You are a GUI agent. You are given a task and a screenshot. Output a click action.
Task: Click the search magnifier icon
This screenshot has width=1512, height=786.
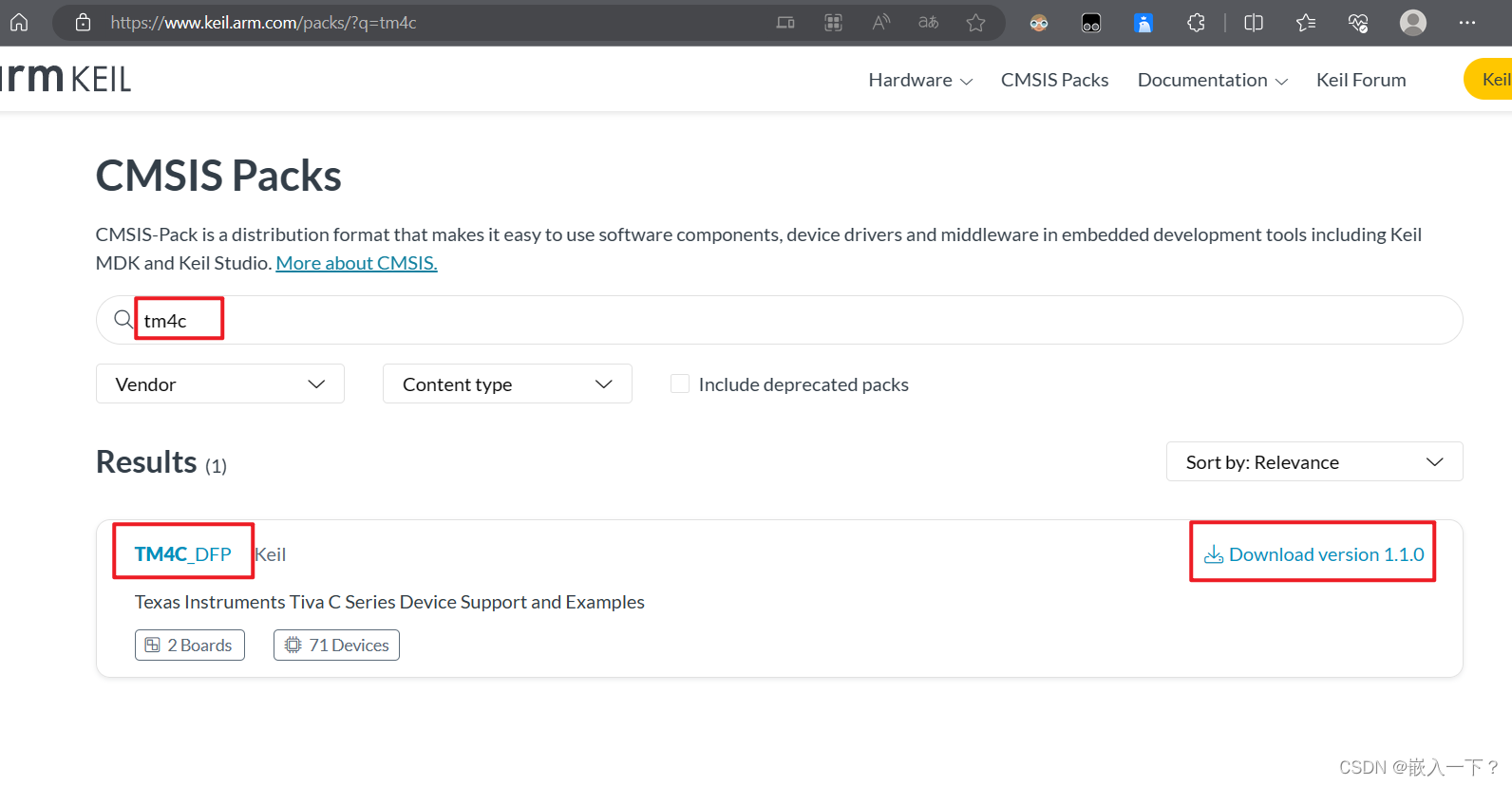[x=123, y=320]
